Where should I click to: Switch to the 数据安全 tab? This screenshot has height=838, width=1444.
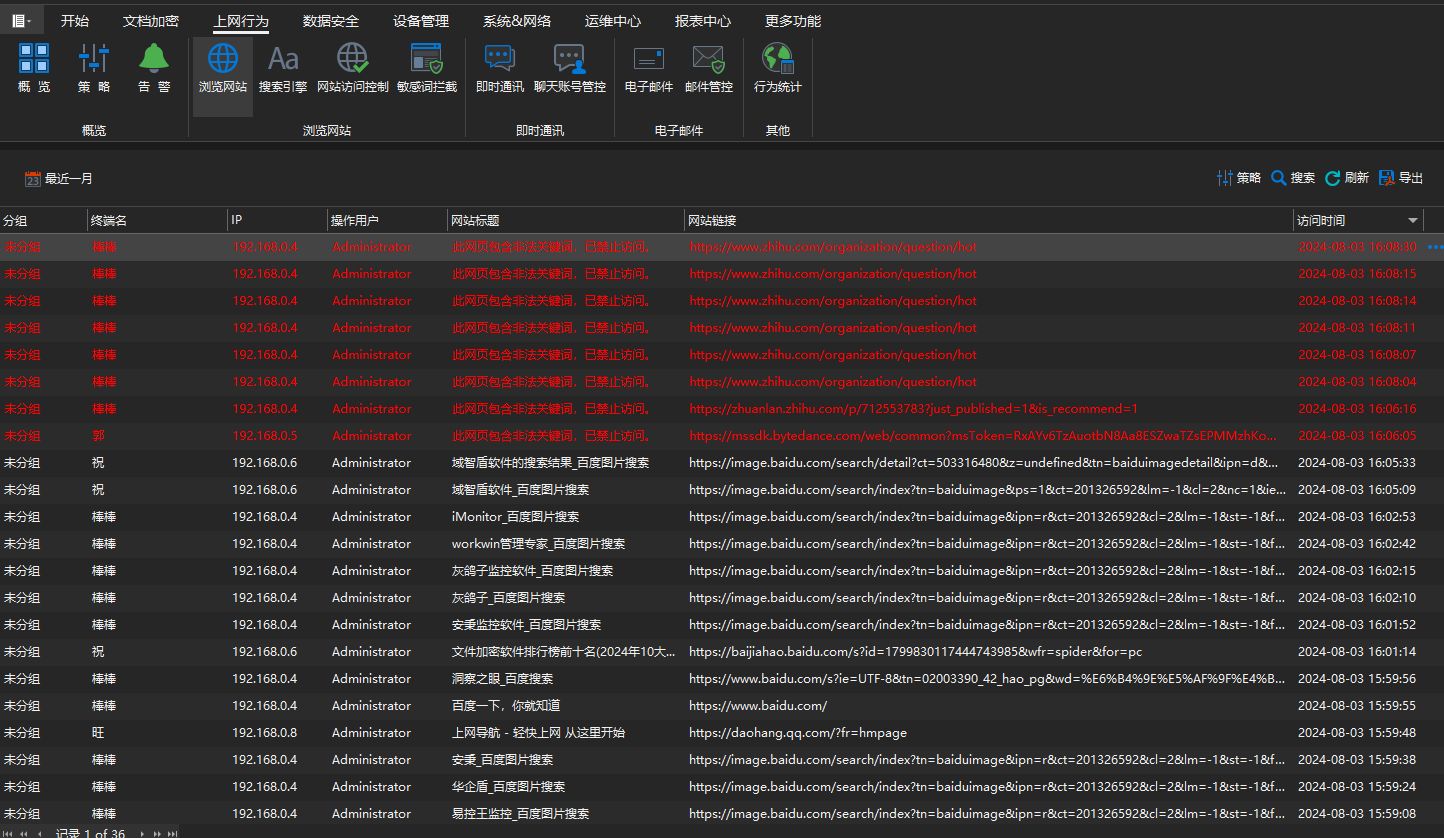coord(331,21)
